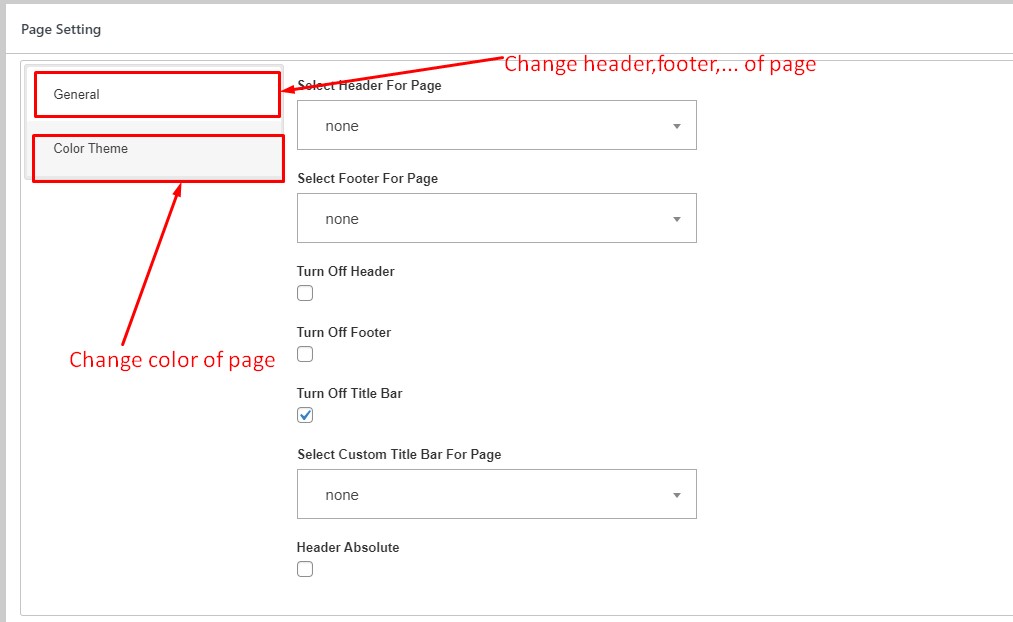This screenshot has width=1013, height=622.
Task: Click the caret arrow in the custom title bar select
Action: [x=676, y=496]
